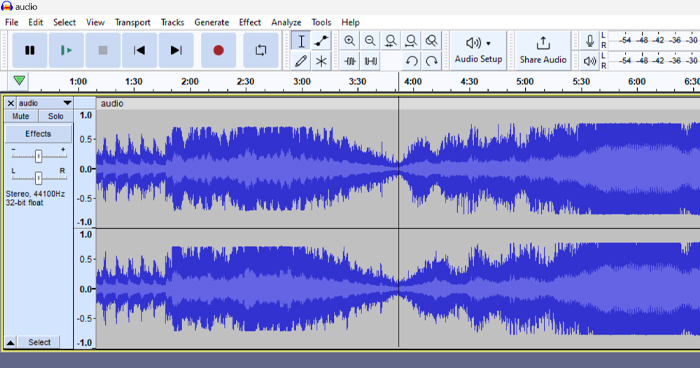Click the microphone record meter icon

[x=590, y=41]
